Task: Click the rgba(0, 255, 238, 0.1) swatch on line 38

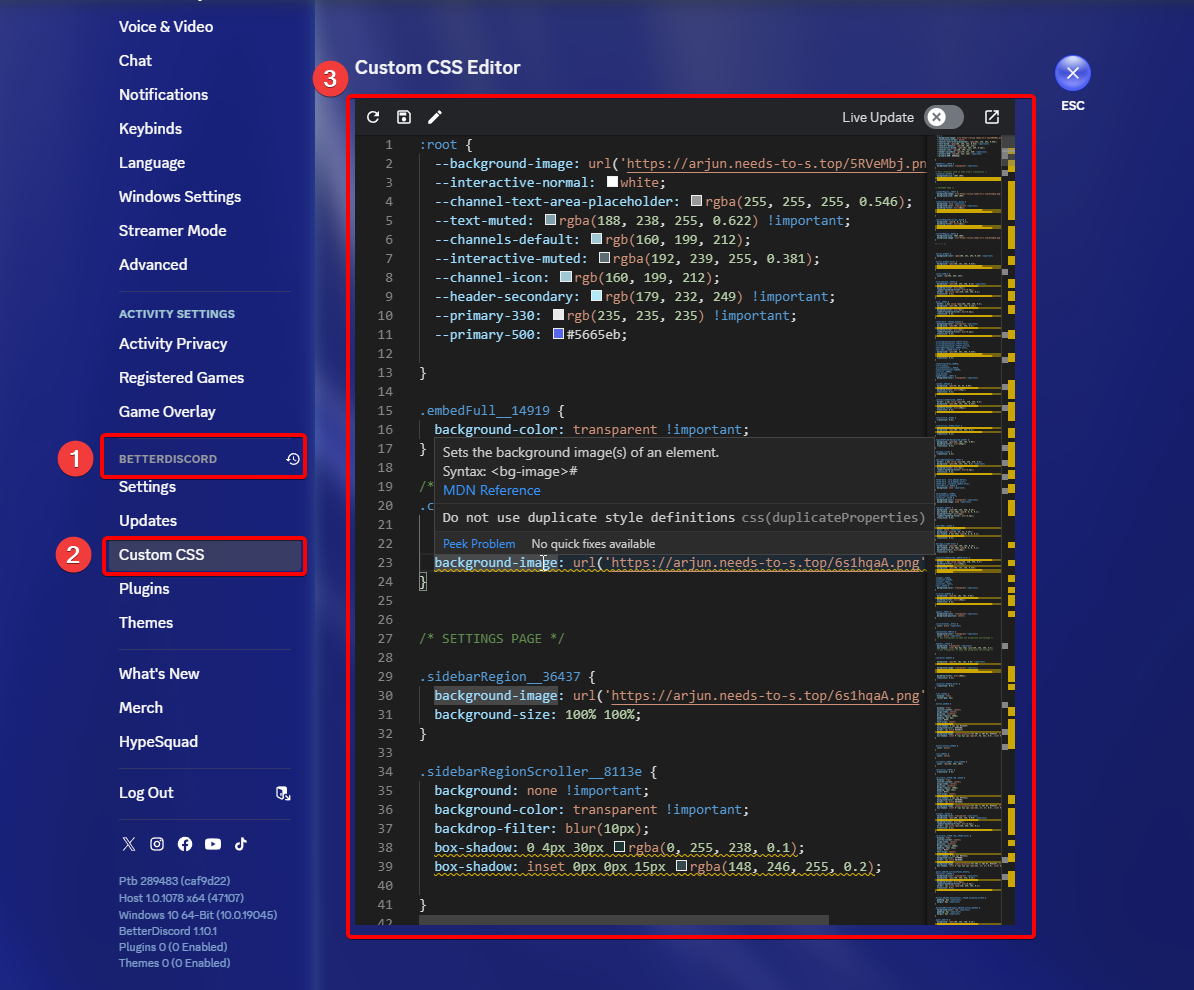Action: (x=619, y=847)
